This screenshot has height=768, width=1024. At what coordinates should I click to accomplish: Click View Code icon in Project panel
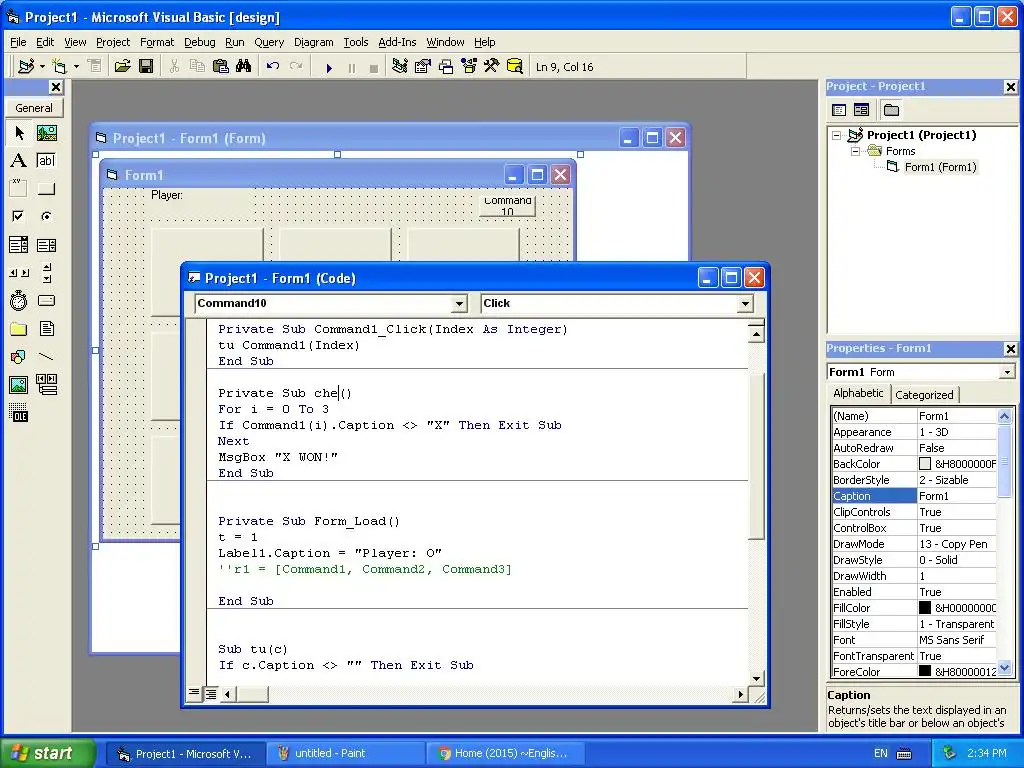pyautogui.click(x=839, y=110)
